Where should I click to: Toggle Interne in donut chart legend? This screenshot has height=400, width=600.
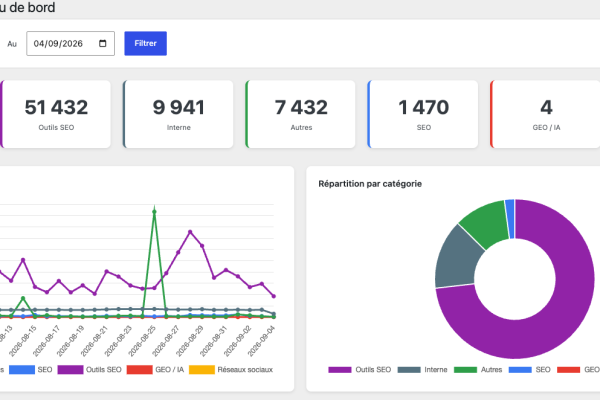pos(422,370)
